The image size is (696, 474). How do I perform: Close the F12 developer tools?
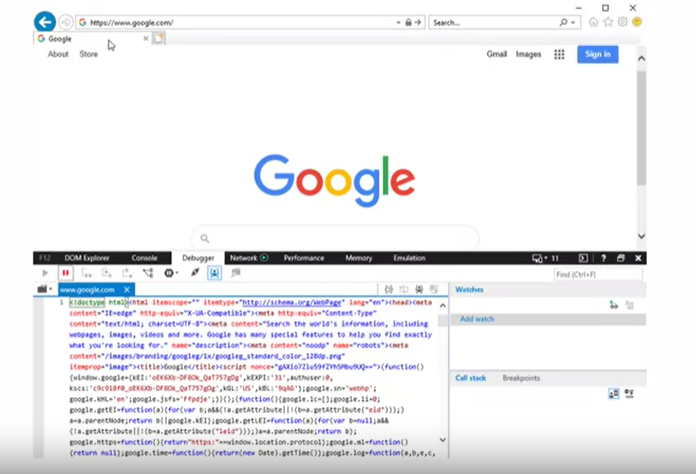638,258
